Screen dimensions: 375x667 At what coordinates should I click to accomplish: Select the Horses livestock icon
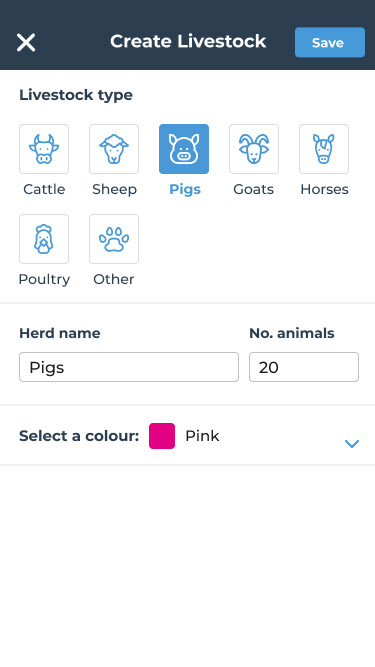pos(324,149)
